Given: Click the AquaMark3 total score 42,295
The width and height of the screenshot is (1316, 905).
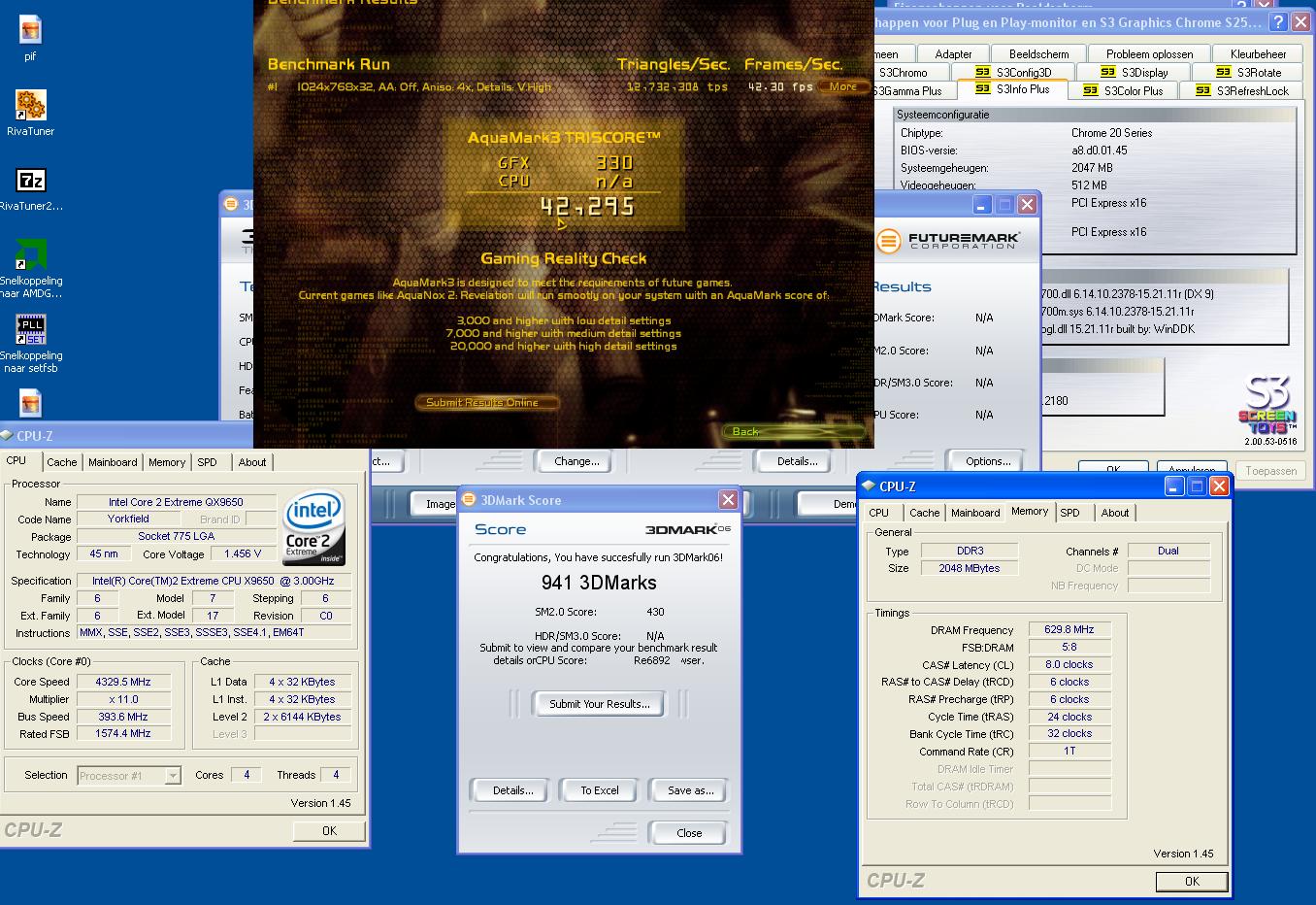Looking at the screenshot, I should coord(587,206).
